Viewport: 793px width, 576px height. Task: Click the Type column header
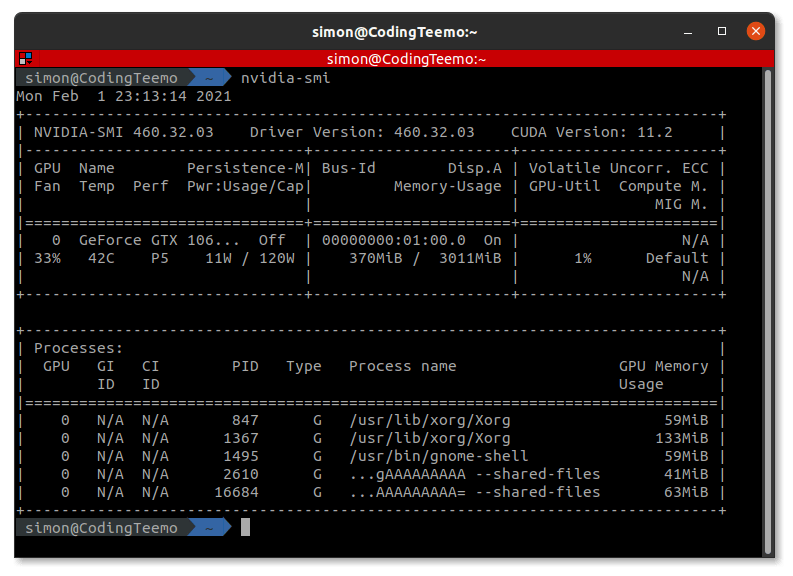(303, 366)
